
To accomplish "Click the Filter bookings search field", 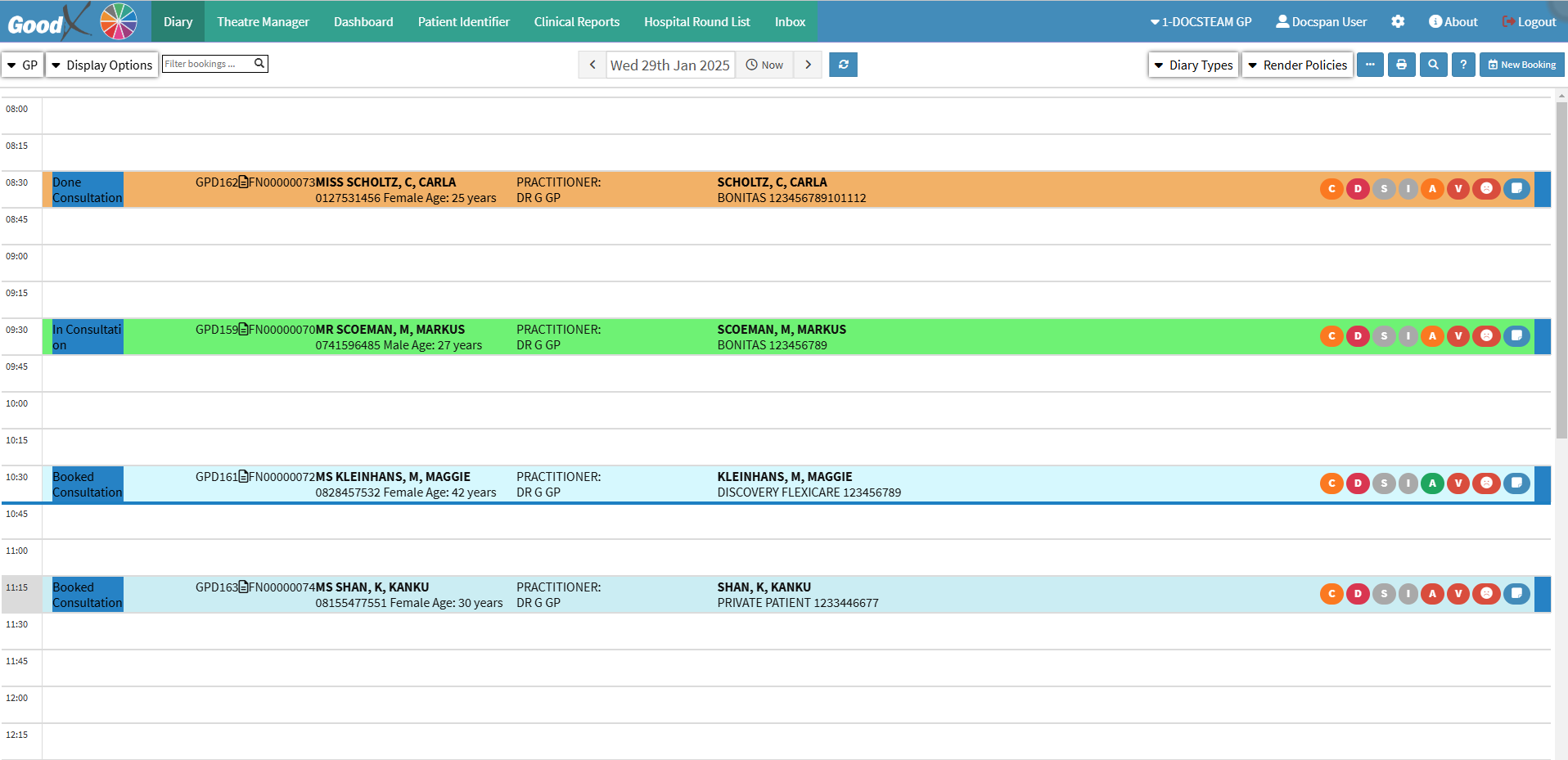I will point(209,64).
